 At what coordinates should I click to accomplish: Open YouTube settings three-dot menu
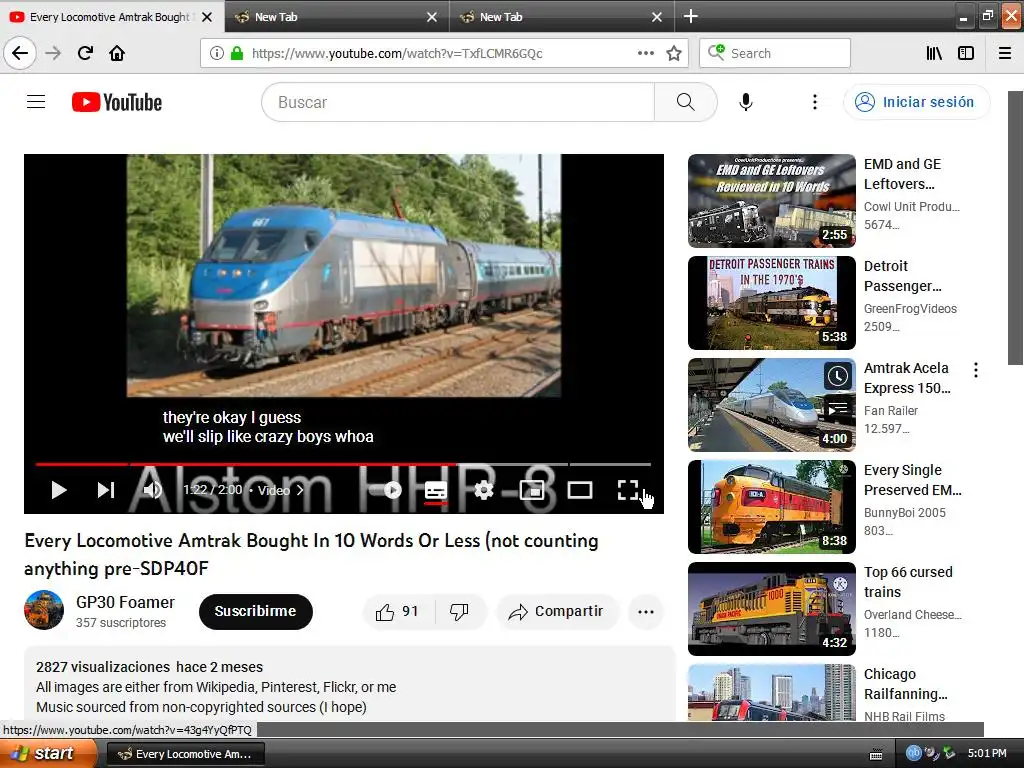coord(814,102)
